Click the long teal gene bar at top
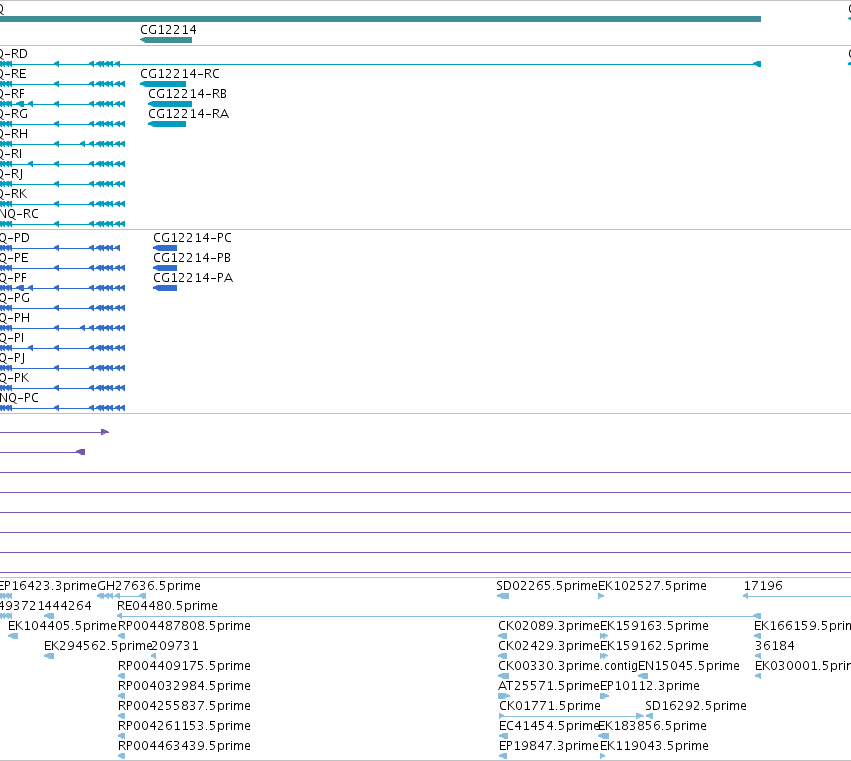The image size is (851, 761). 380,19
